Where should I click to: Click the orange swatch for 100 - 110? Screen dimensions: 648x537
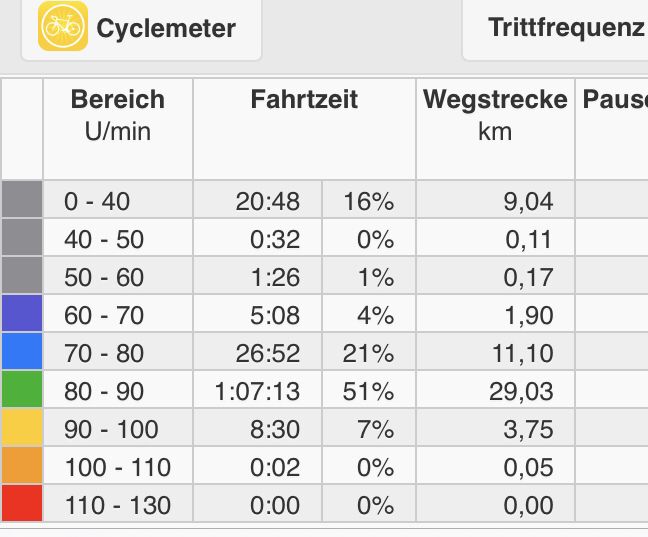pyautogui.click(x=22, y=465)
